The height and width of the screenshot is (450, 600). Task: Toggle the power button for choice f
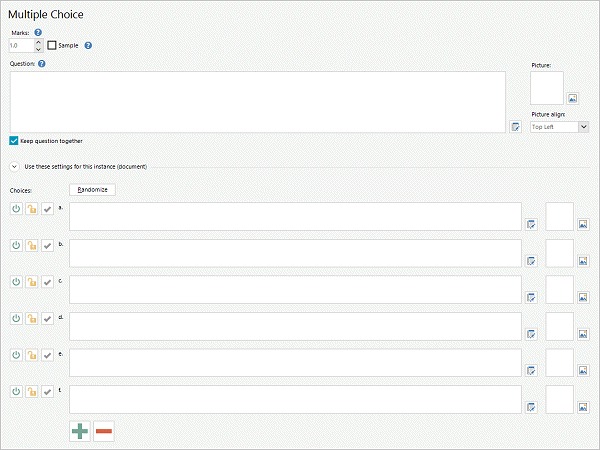tap(16, 391)
